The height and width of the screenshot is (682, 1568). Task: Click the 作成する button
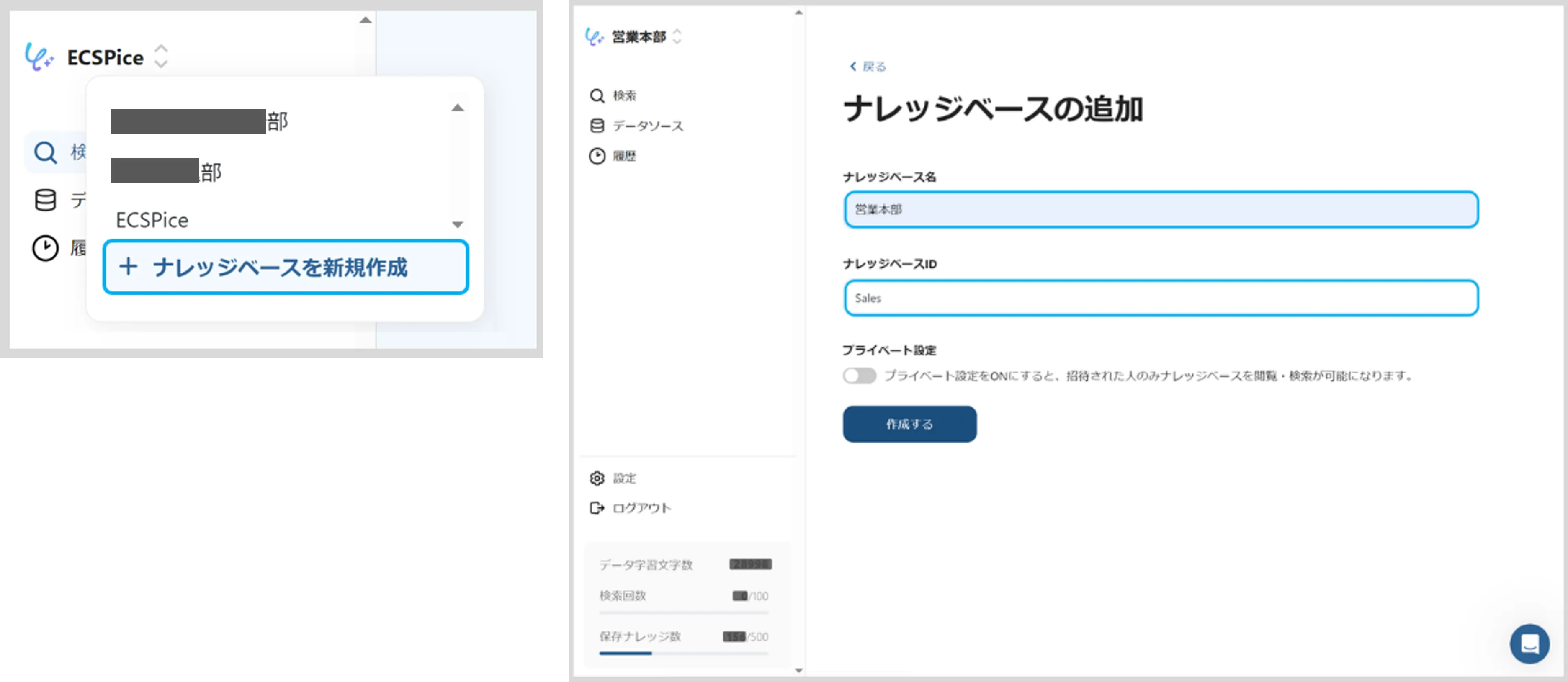(x=909, y=424)
